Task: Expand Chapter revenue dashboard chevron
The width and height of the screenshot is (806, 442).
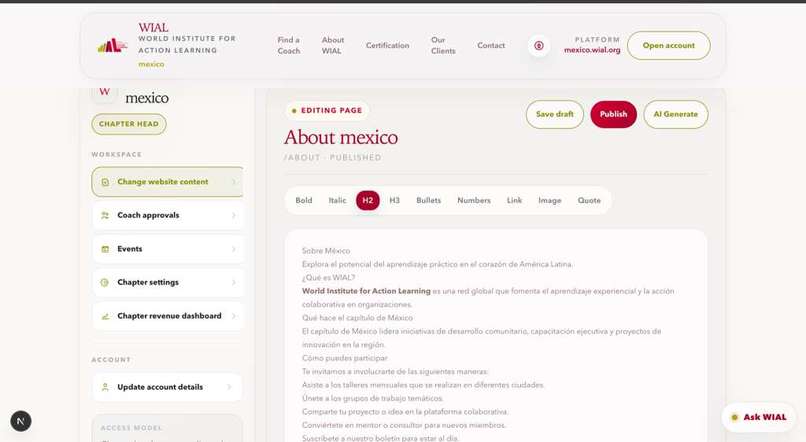Action: point(234,316)
